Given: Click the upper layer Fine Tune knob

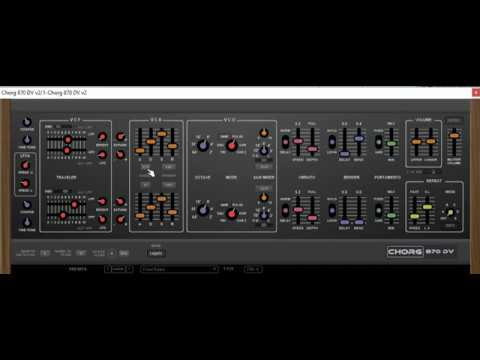Looking at the screenshot, I should coord(27,140).
